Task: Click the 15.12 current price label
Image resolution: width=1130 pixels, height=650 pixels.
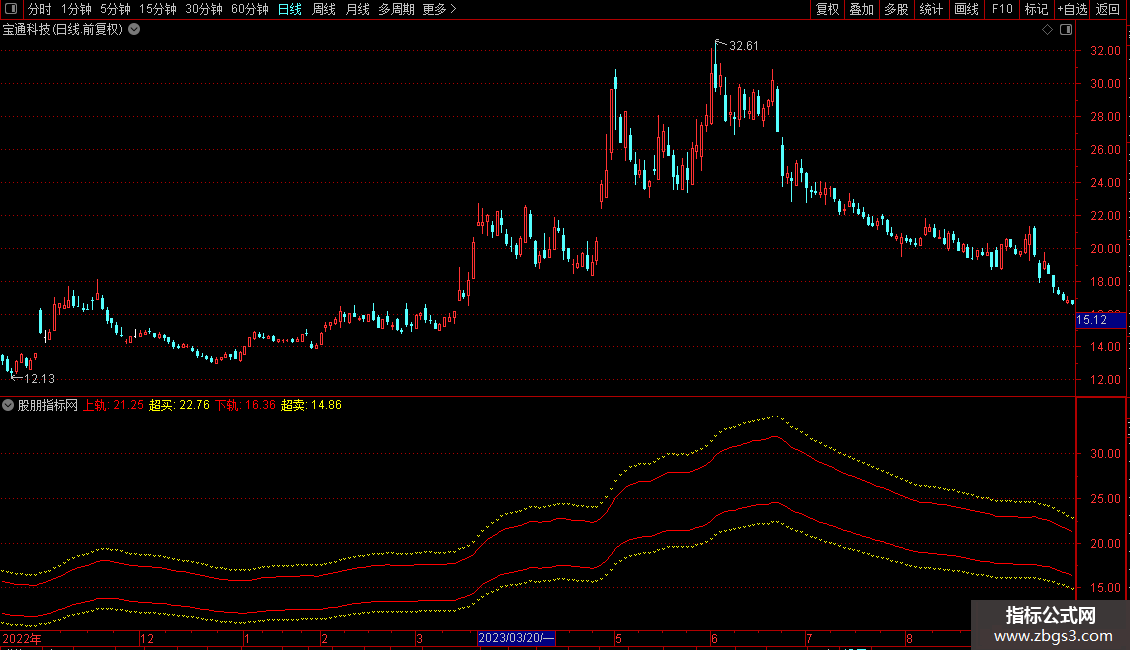Action: [x=1100, y=320]
